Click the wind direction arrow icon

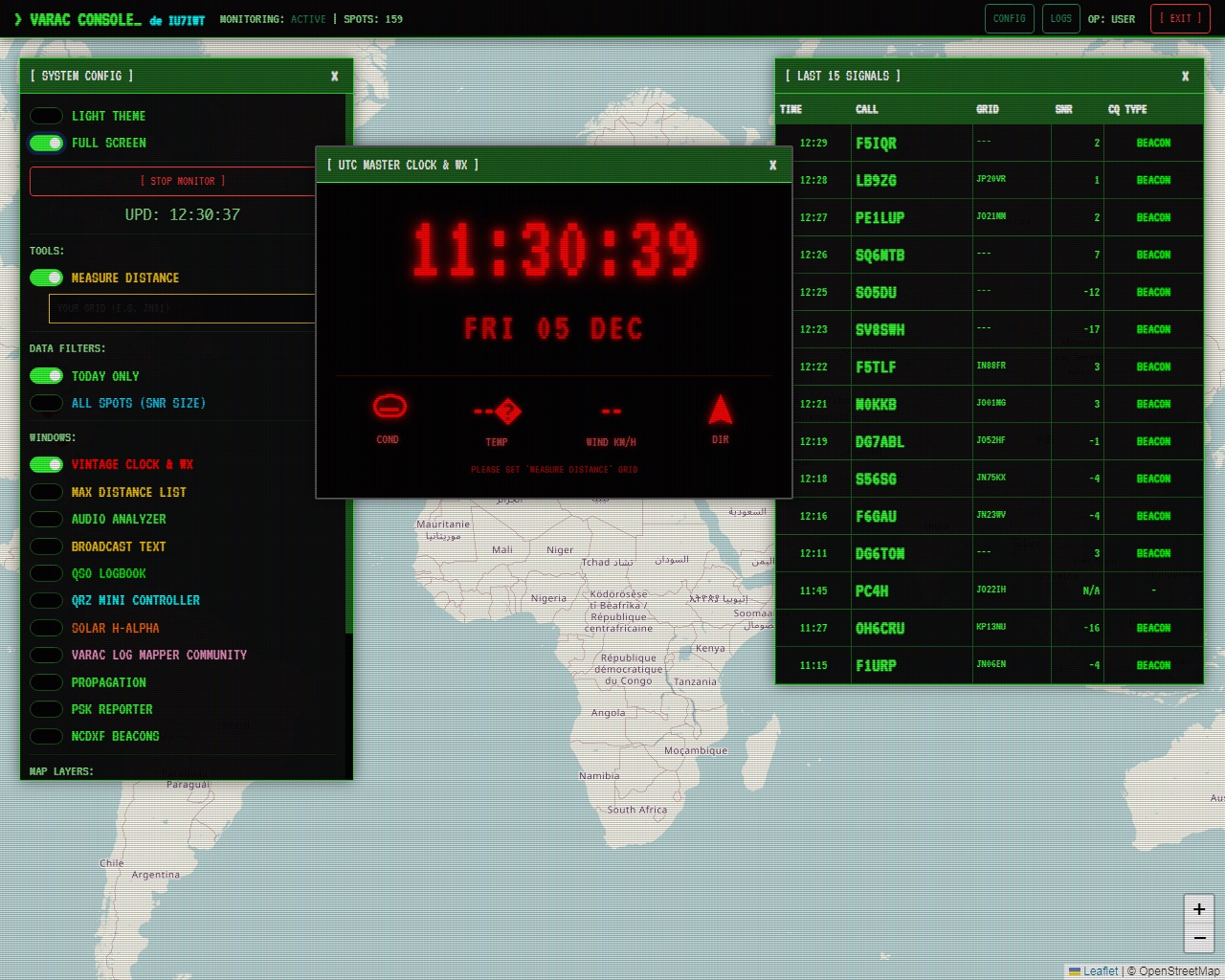(720, 410)
